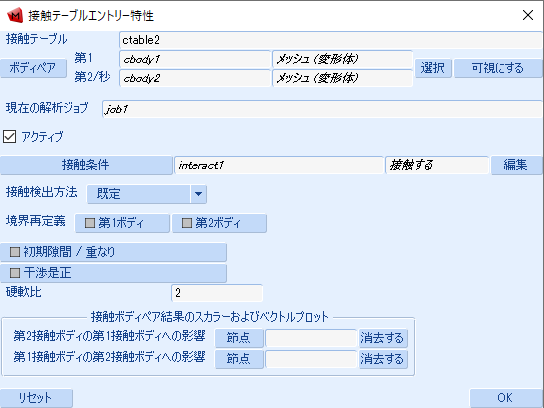Enable 第2ボディ boundary redefinition
This screenshot has height=408, width=544.
coord(219,223)
